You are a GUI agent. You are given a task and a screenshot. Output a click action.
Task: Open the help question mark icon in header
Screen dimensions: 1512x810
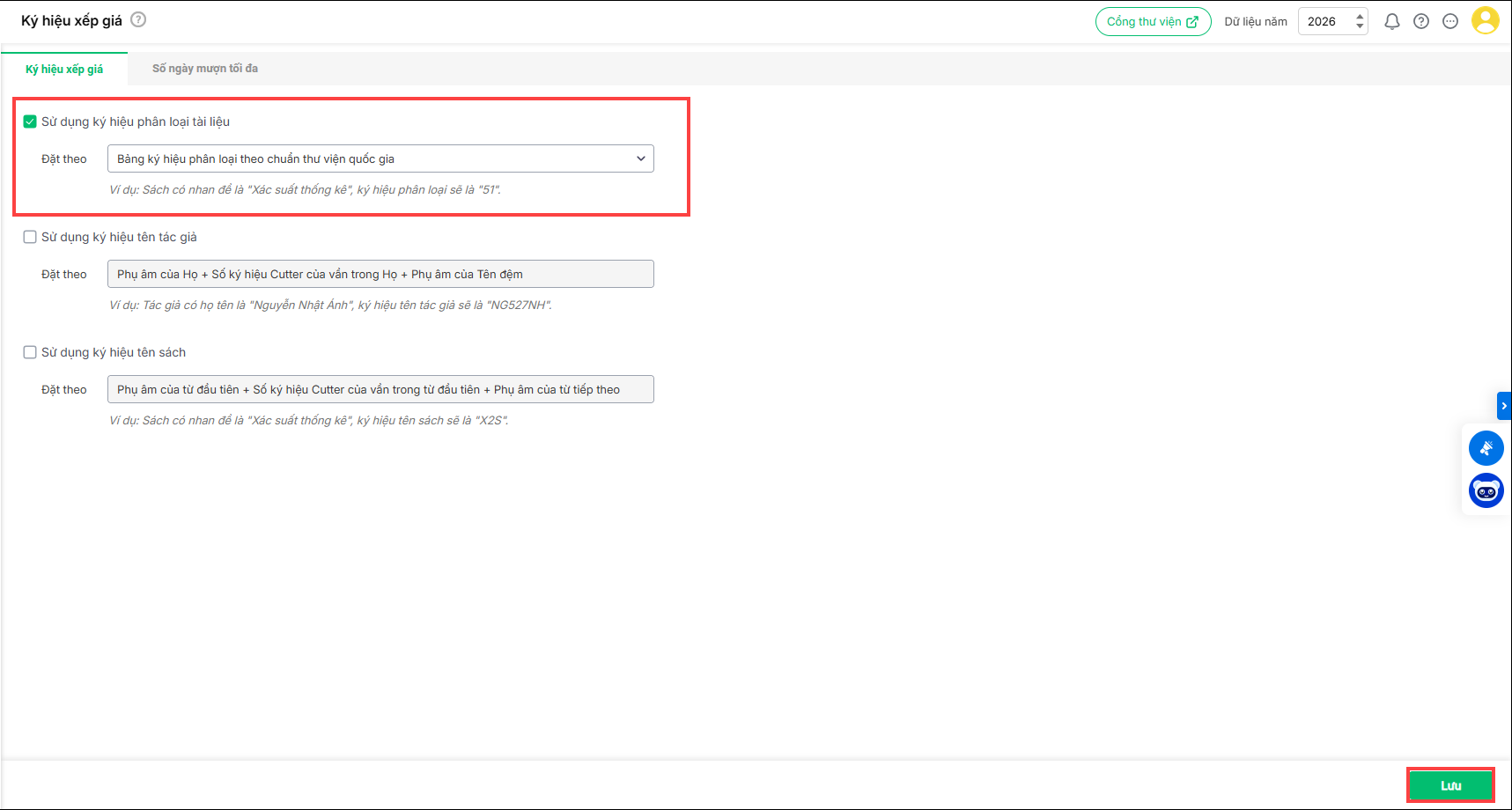[1421, 22]
